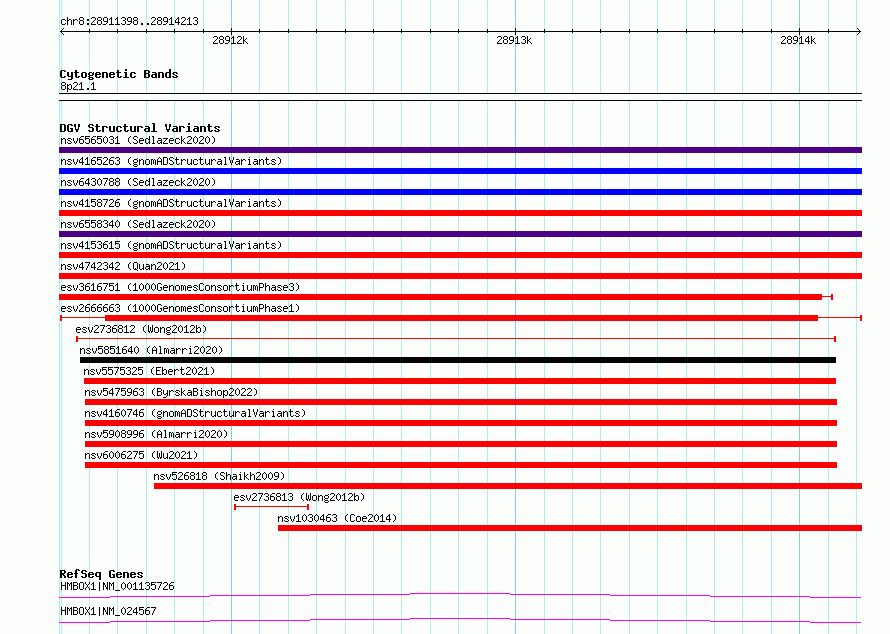
Task: Select esv2666663 1000GenomesConsortiumPhase1 label
Action: 180,308
